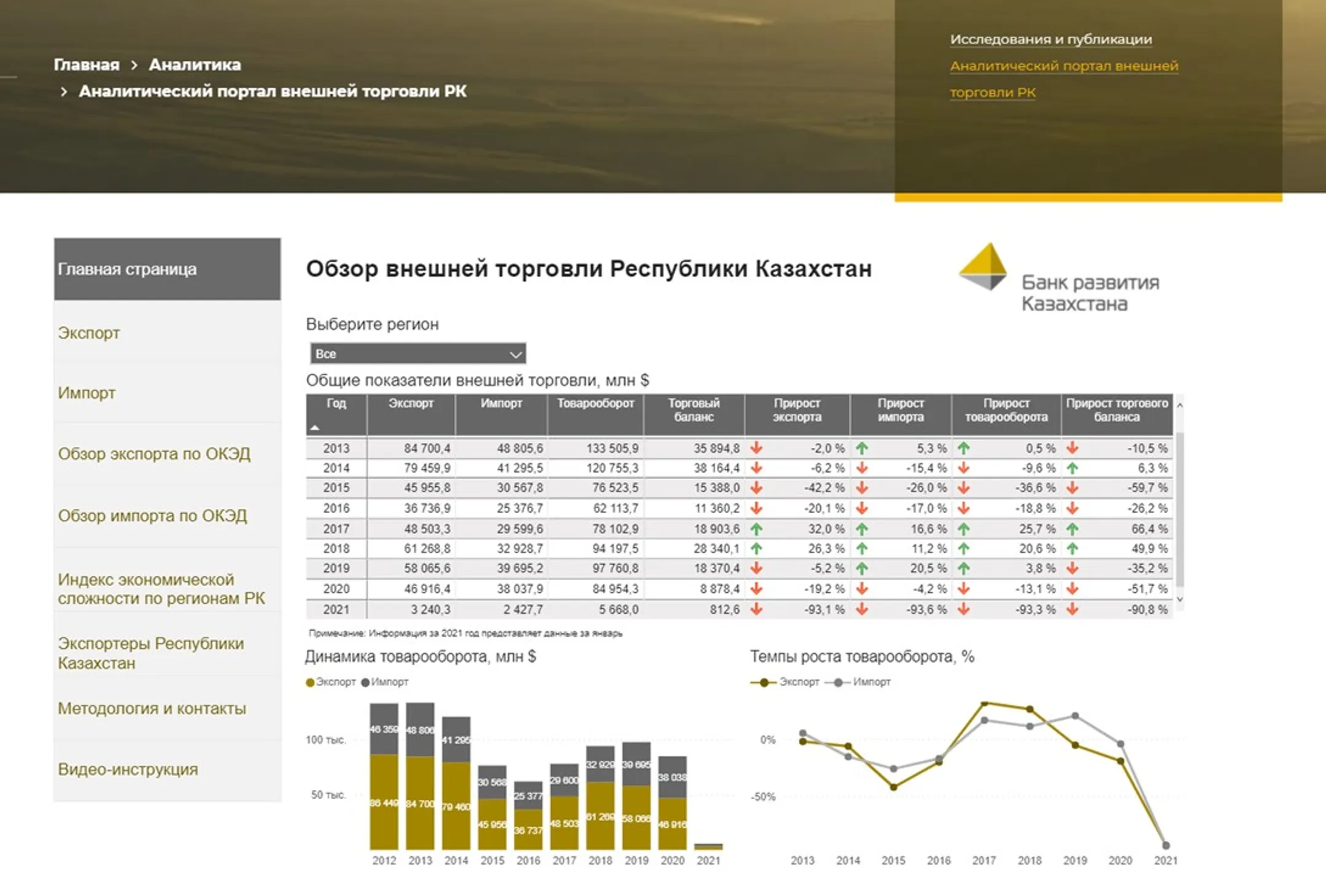Open Исследования и публикации link
This screenshot has width=1326, height=896.
click(x=1051, y=39)
